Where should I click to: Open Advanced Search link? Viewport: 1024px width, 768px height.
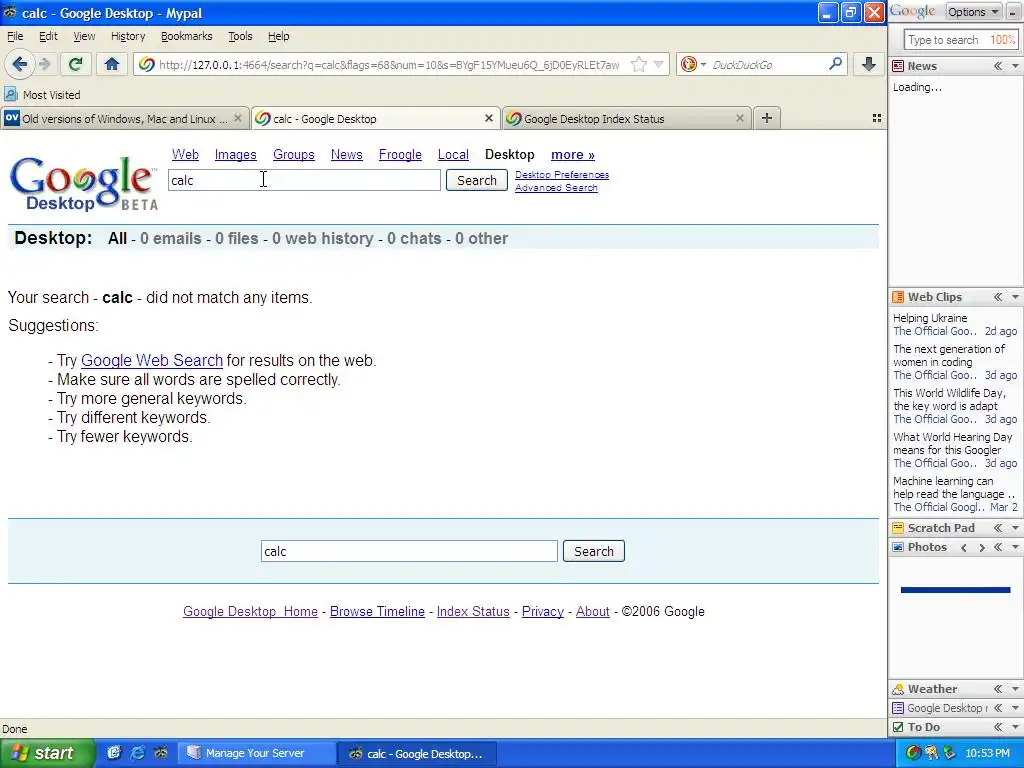point(556,187)
